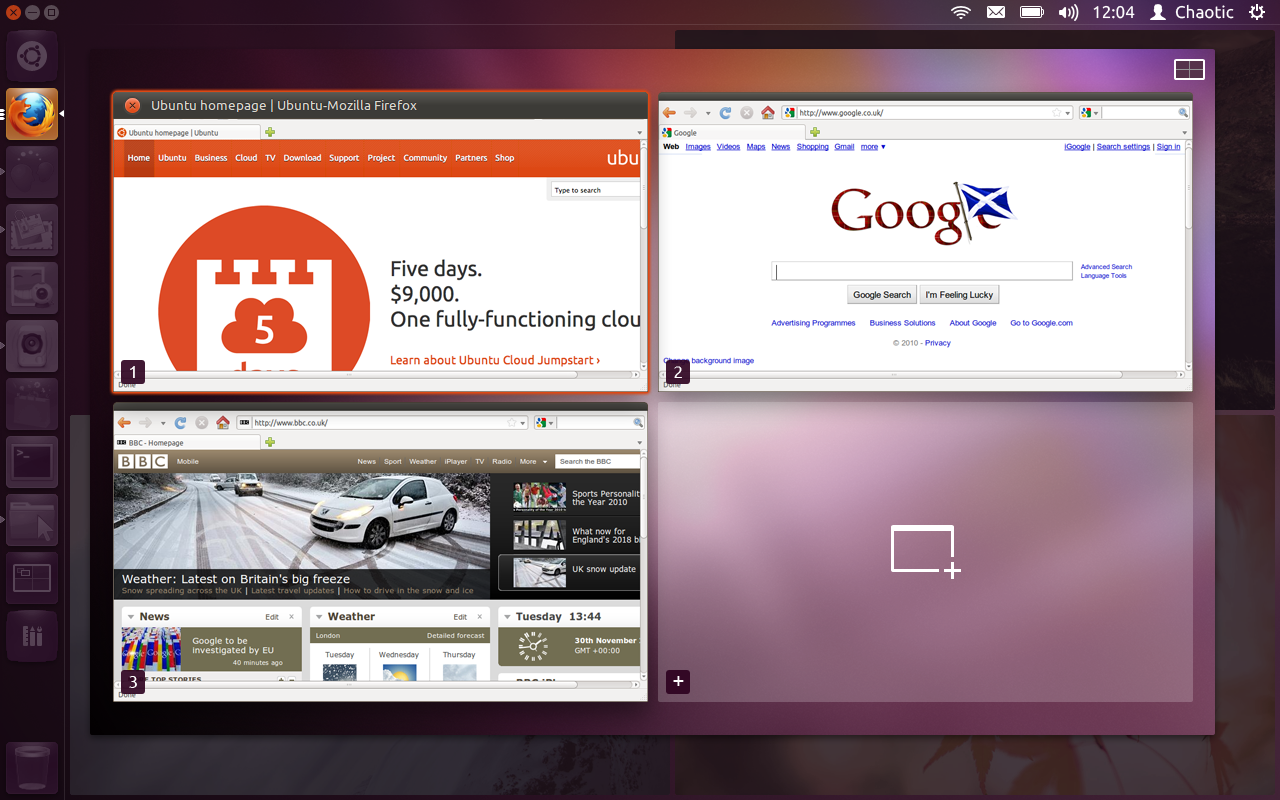Image resolution: width=1280 pixels, height=800 pixels.
Task: Open the session power cog menu
Action: (1256, 12)
